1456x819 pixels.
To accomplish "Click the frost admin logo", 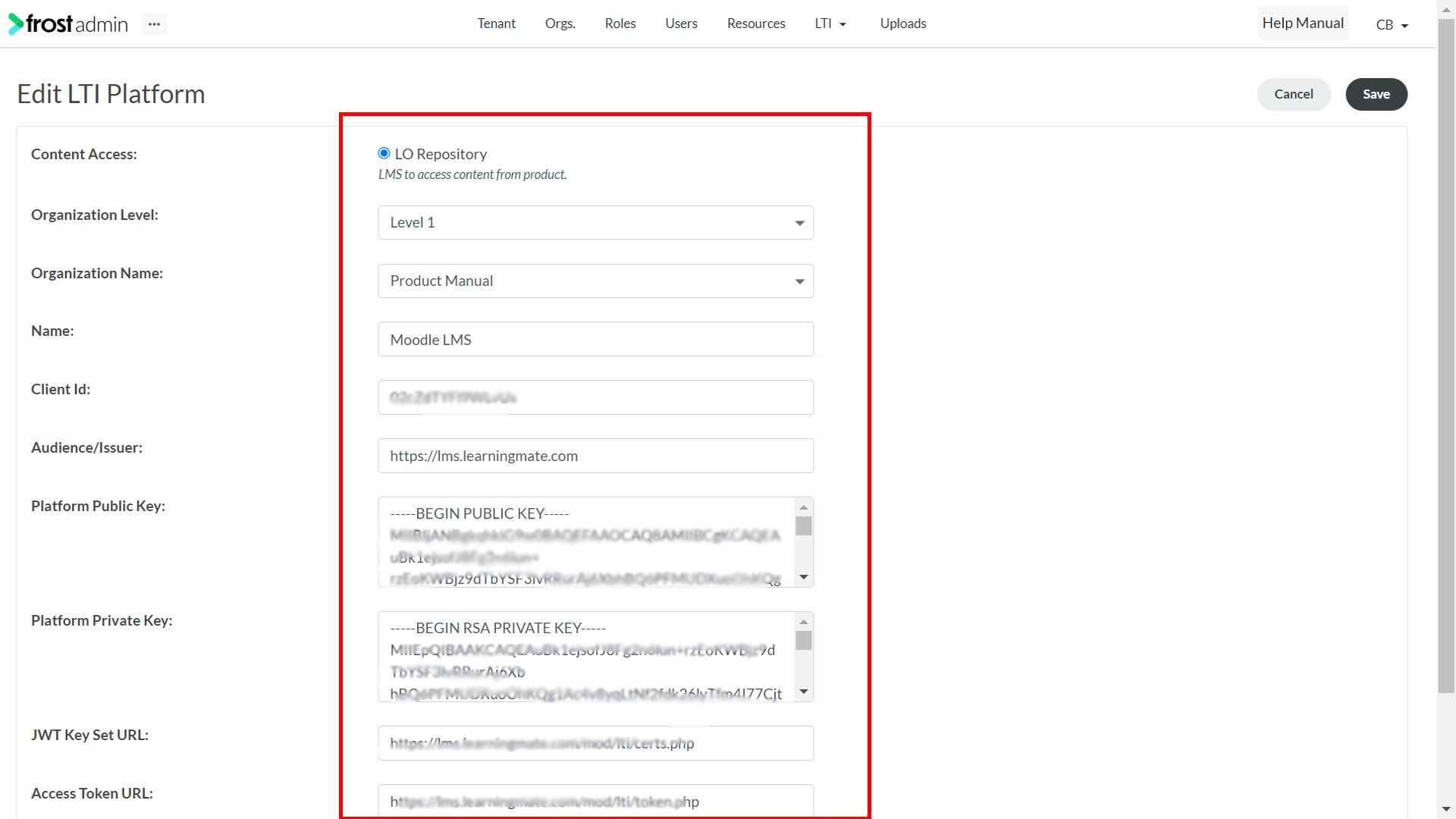I will click(x=68, y=24).
